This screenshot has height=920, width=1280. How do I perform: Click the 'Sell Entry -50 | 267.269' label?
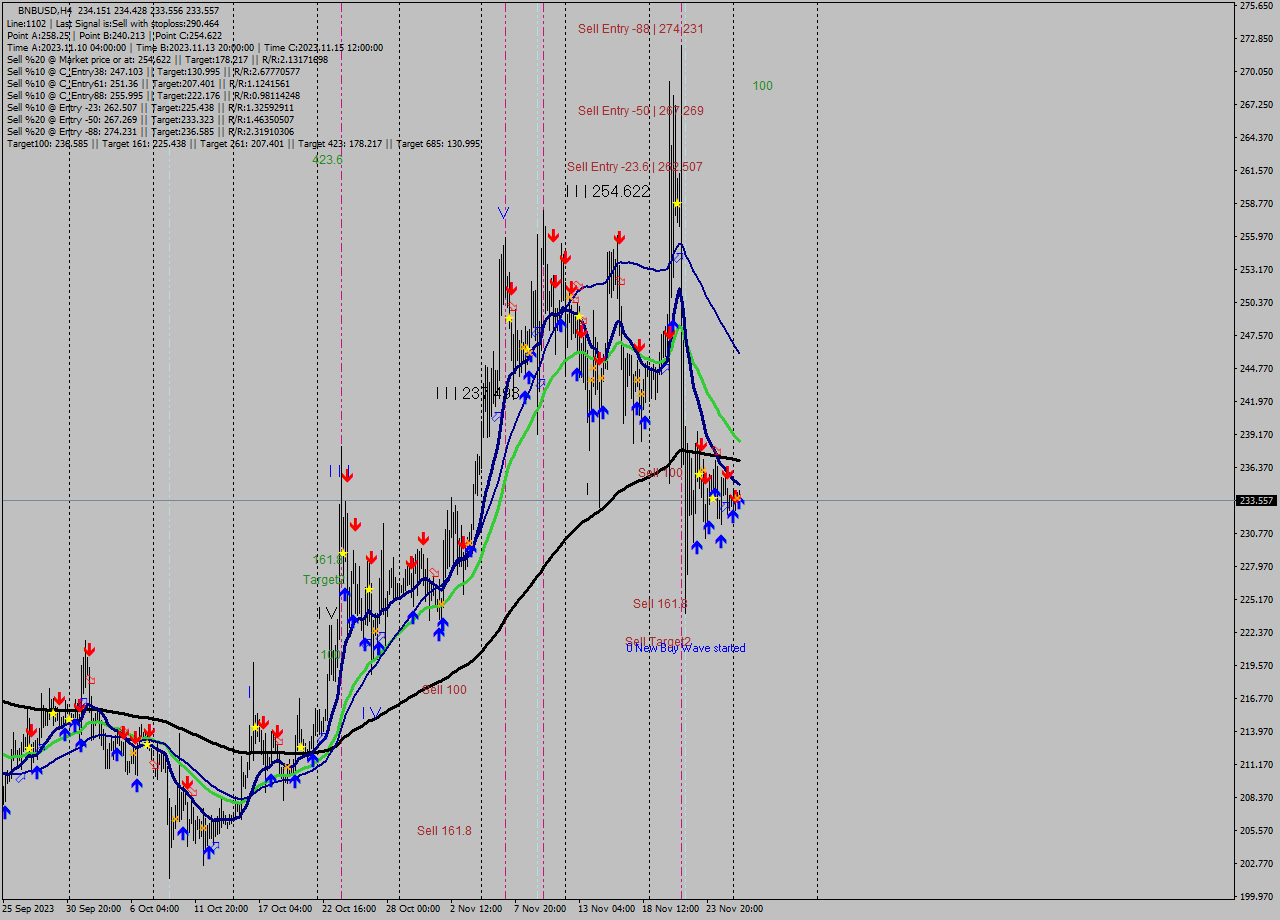coord(643,111)
